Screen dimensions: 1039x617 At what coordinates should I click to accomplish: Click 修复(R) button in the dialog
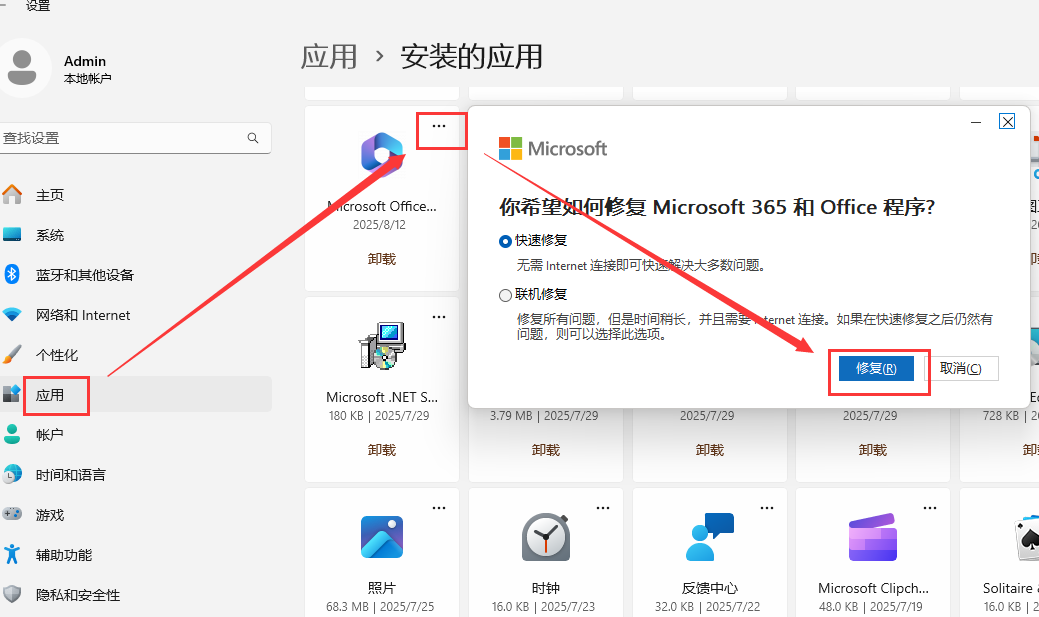pyautogui.click(x=876, y=368)
